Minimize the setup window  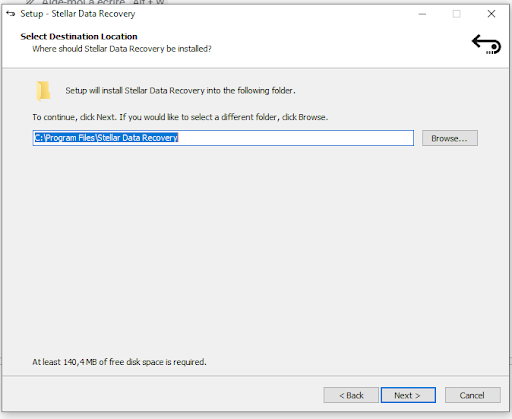[422, 14]
